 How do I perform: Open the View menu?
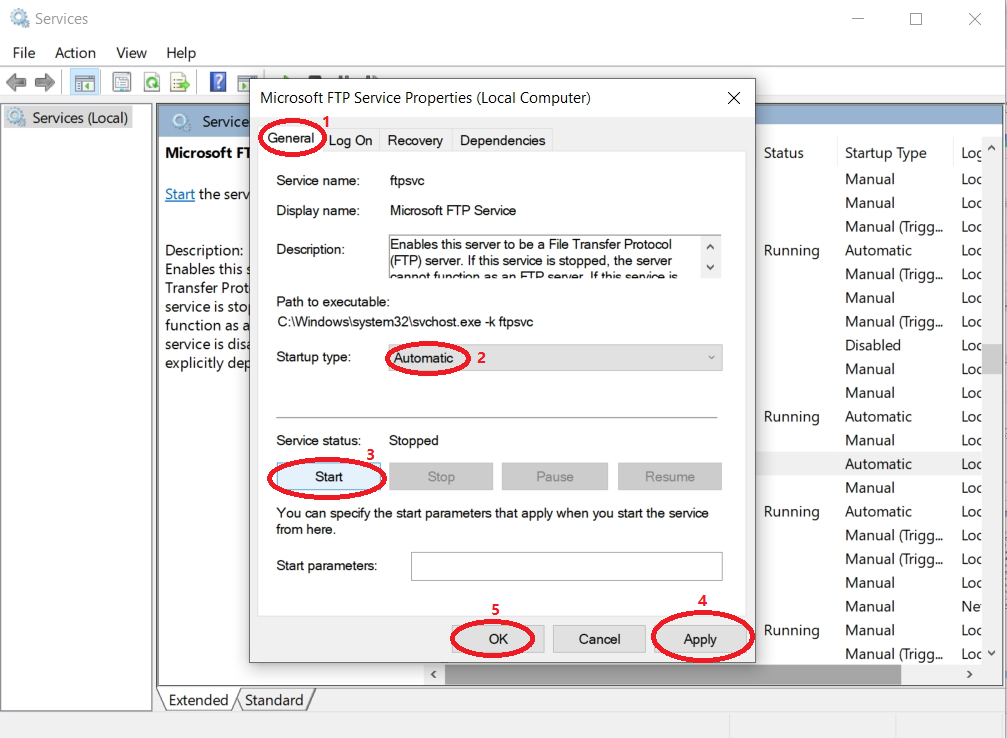(x=131, y=53)
